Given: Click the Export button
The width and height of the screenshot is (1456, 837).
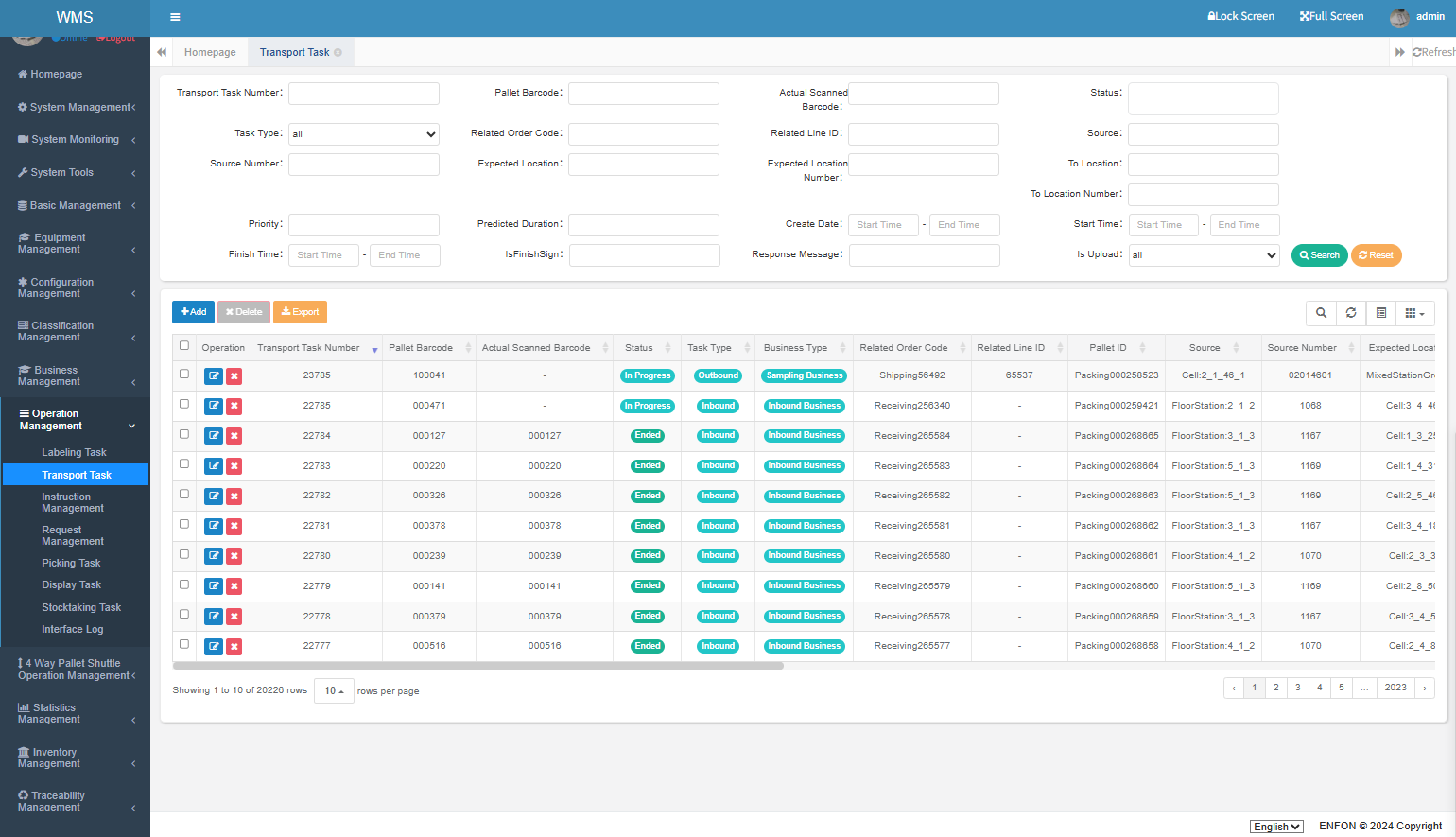Looking at the screenshot, I should pyautogui.click(x=300, y=312).
